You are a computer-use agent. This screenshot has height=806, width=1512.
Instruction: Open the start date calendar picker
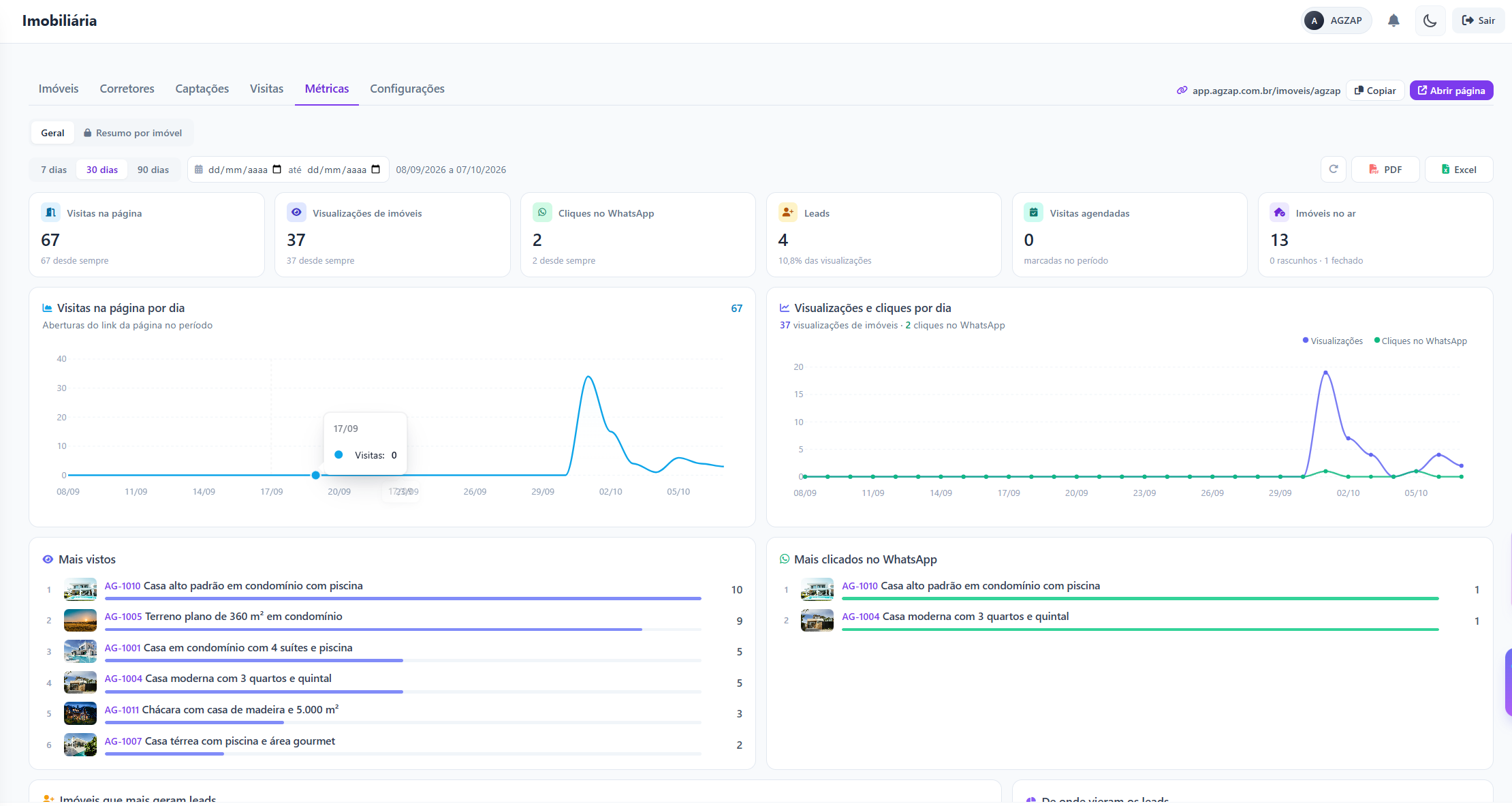point(277,170)
